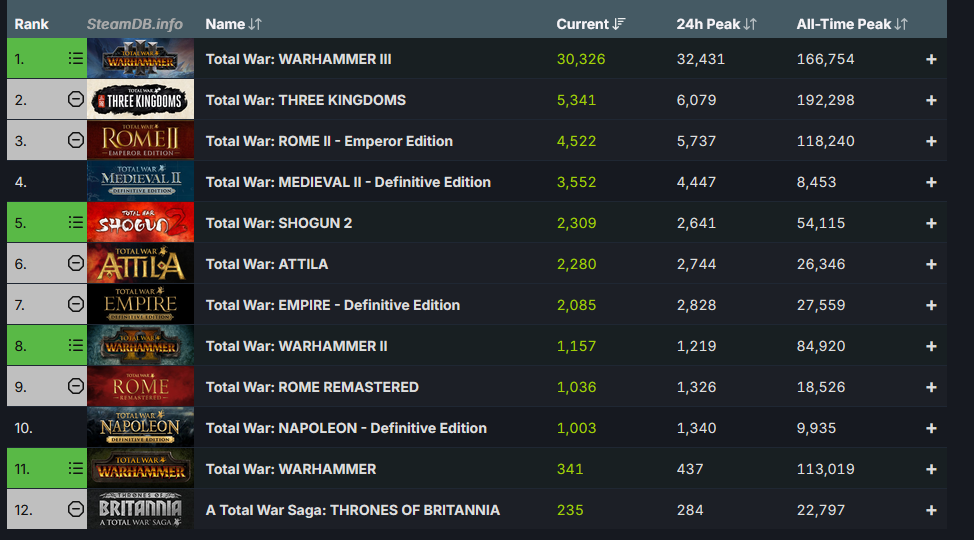Open Total War: NAPOLEON - Definitive Edition link

coord(346,428)
